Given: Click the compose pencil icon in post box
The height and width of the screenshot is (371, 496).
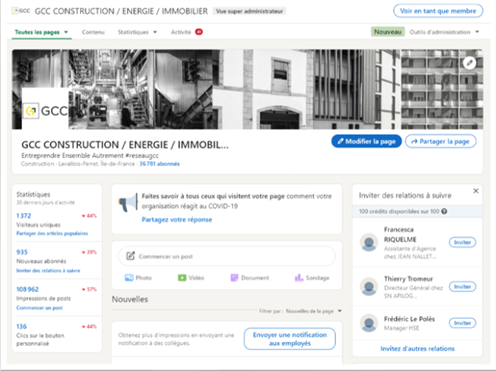Looking at the screenshot, I should tap(130, 256).
